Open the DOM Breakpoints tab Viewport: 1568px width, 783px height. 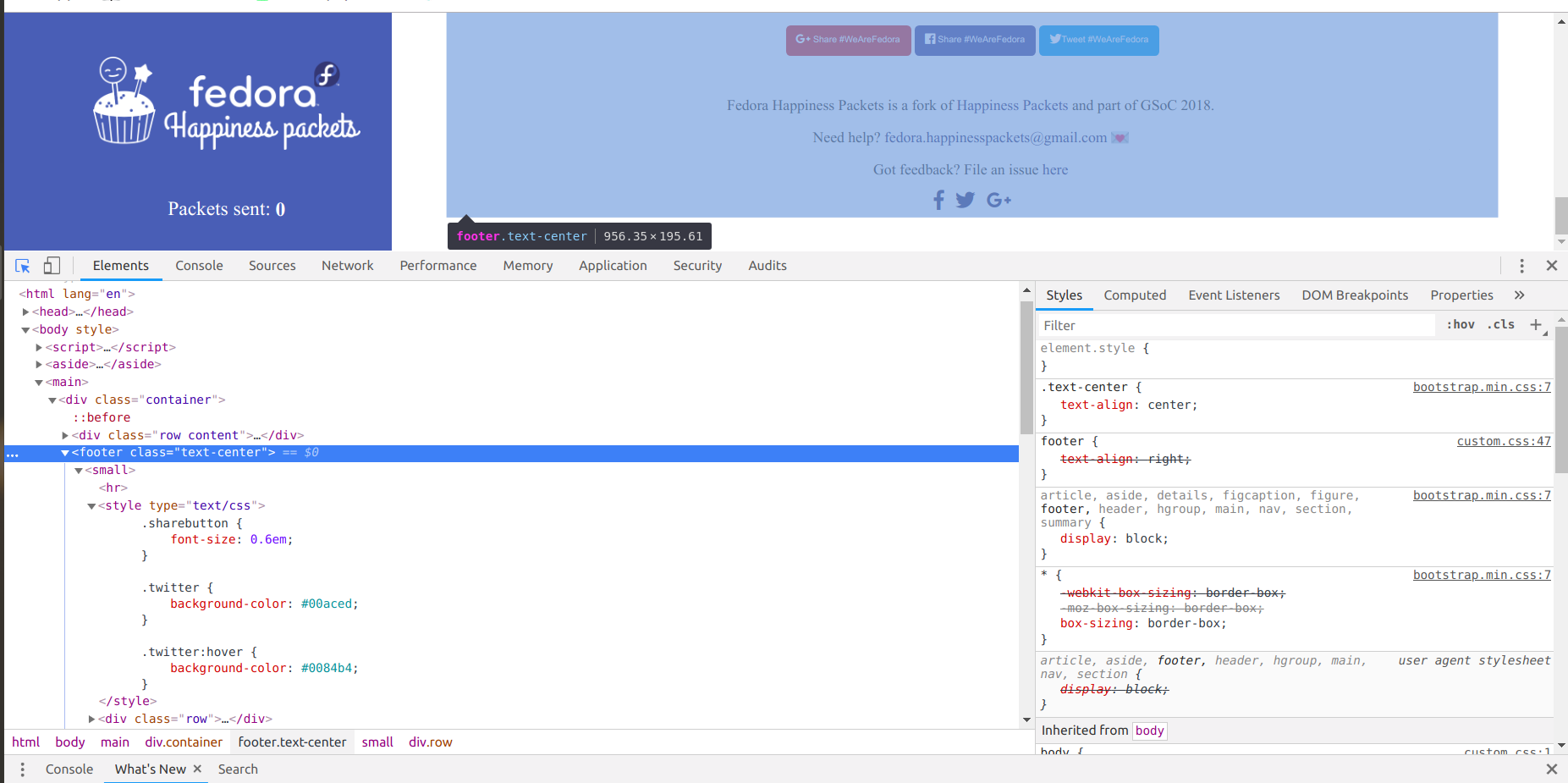(1355, 295)
